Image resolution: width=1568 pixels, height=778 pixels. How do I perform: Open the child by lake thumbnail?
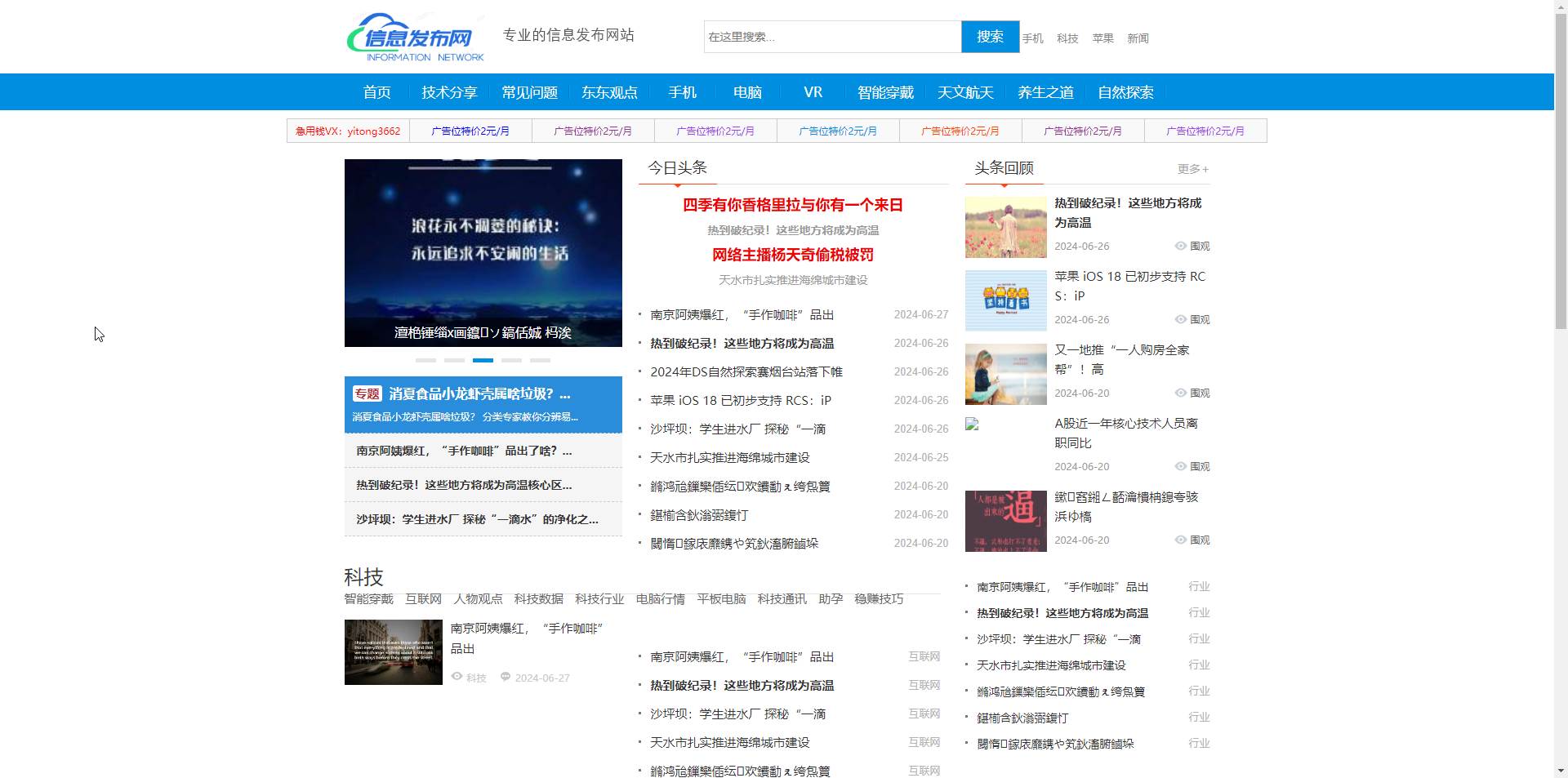[x=1005, y=374]
